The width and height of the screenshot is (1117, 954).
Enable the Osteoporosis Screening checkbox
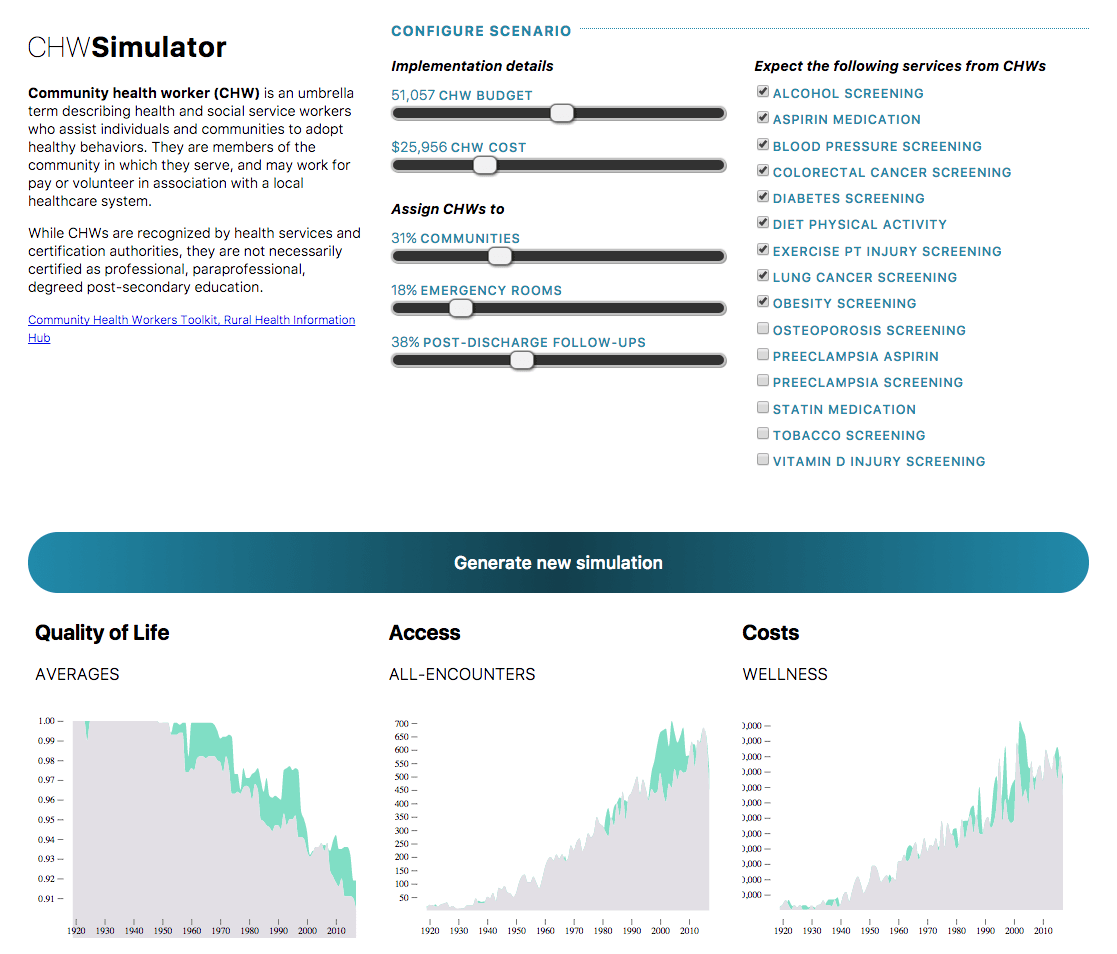763,329
